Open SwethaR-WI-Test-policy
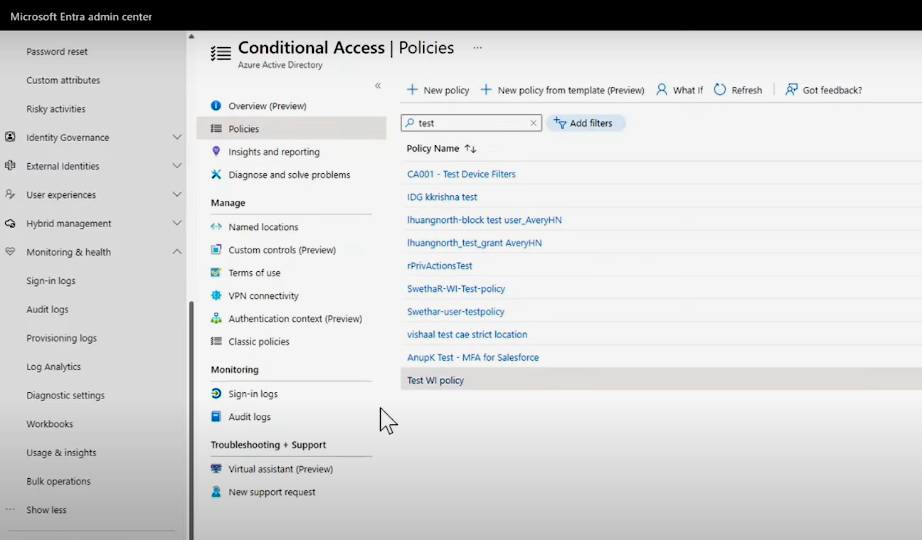Screen dimensions: 922x540 456,289
